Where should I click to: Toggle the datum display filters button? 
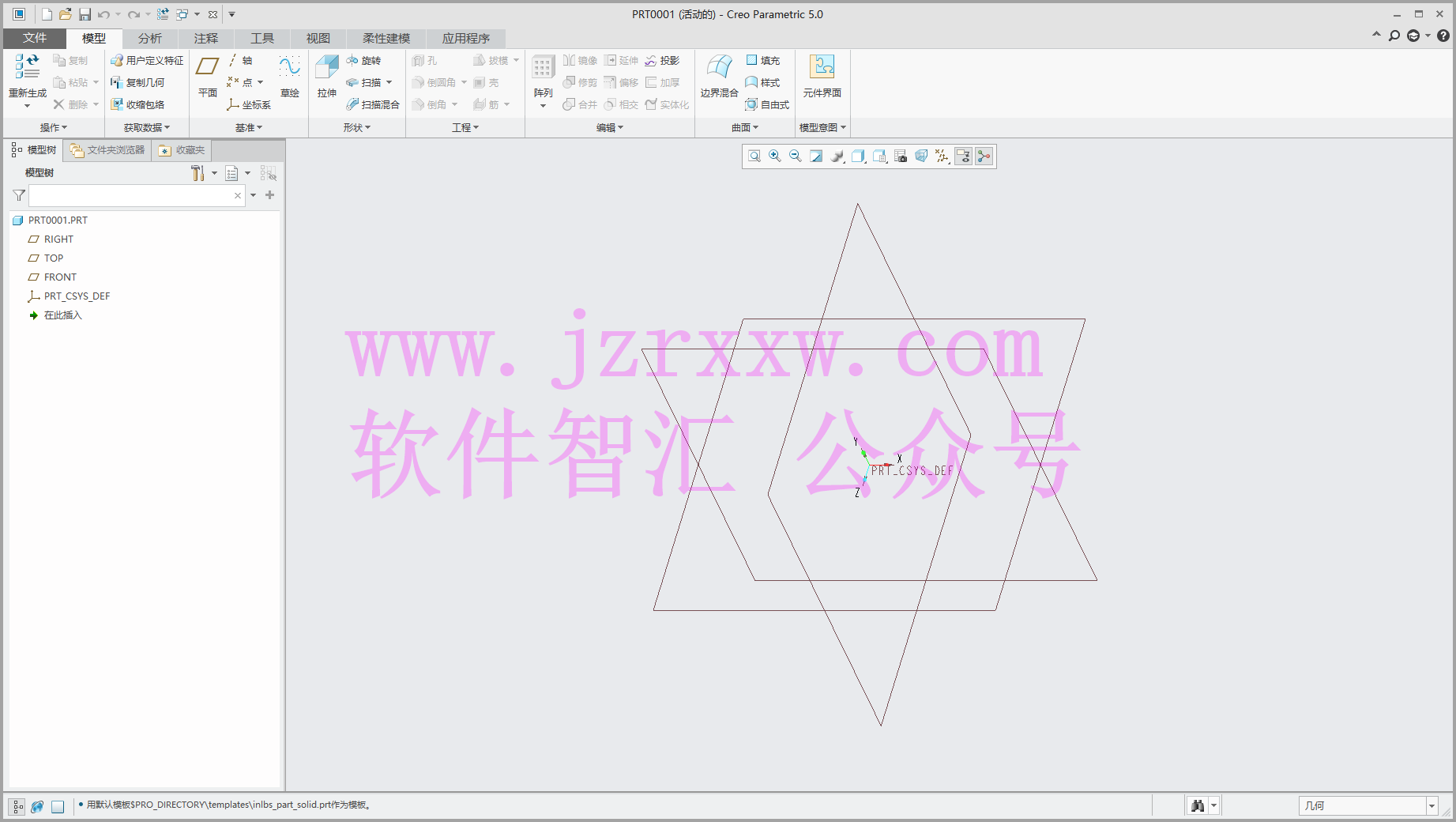click(942, 156)
